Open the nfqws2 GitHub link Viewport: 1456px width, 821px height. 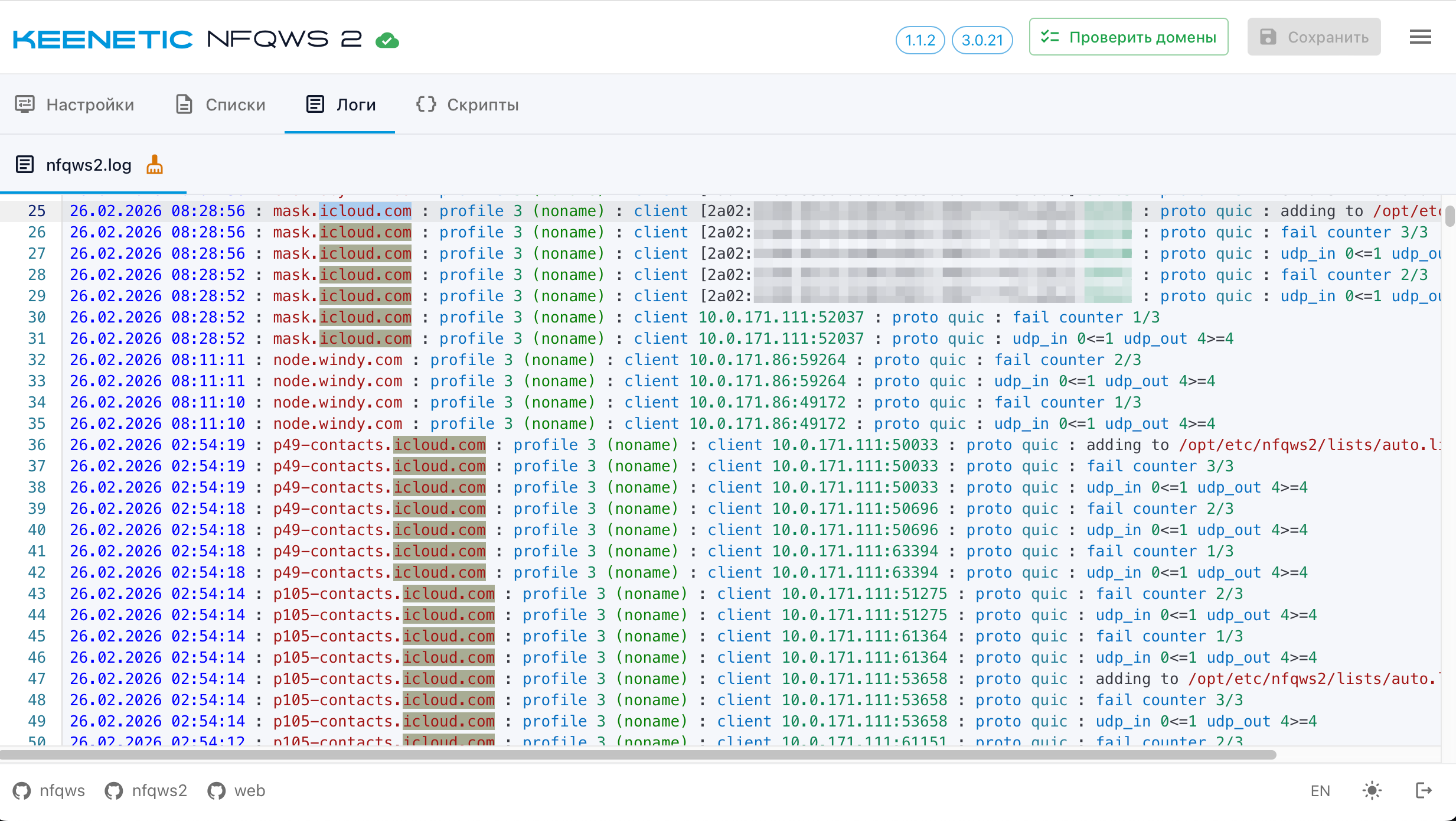[x=146, y=791]
